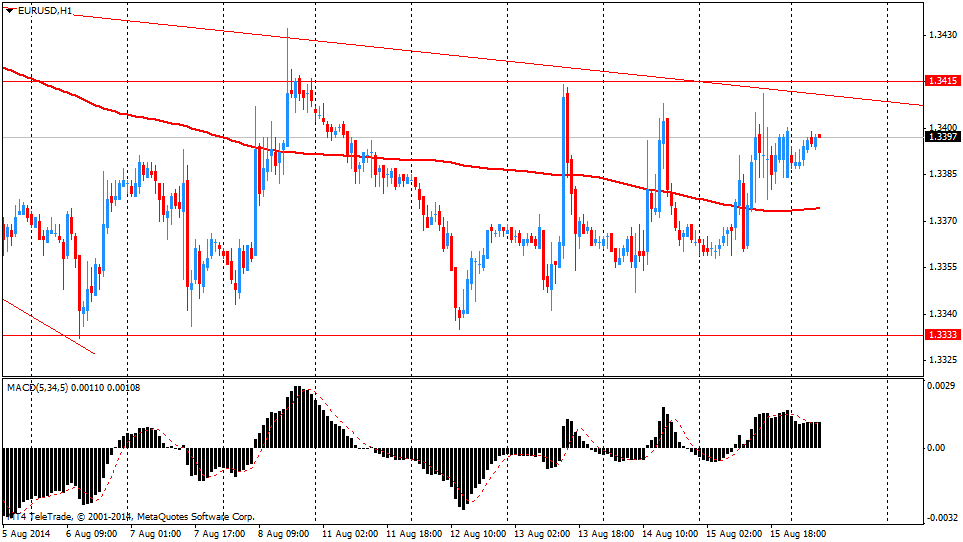Click the 1.3430 price axis value

pyautogui.click(x=940, y=35)
